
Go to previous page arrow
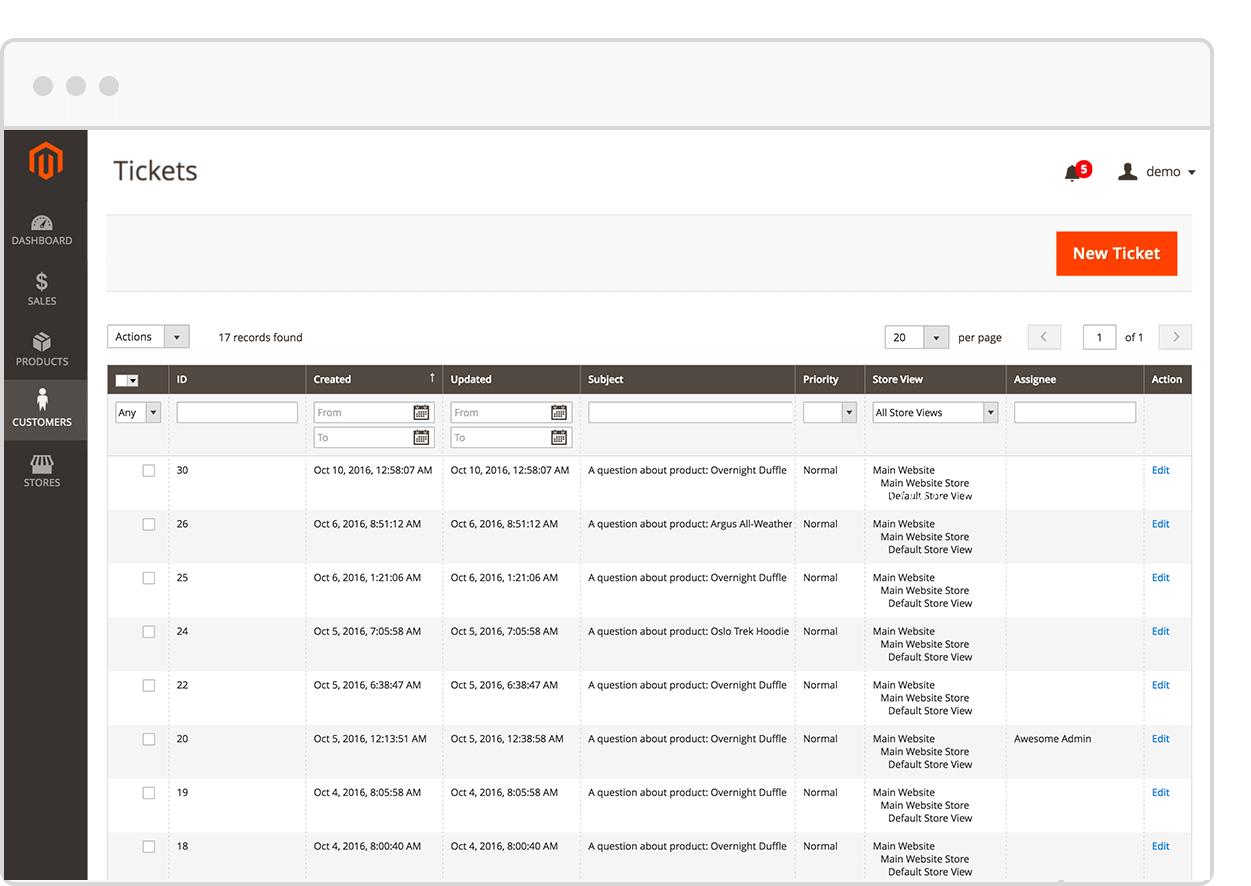coord(1044,337)
